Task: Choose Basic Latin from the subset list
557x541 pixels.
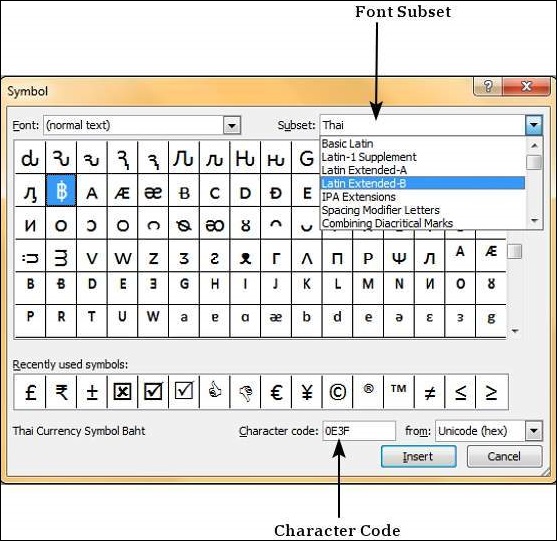Action: tap(422, 144)
